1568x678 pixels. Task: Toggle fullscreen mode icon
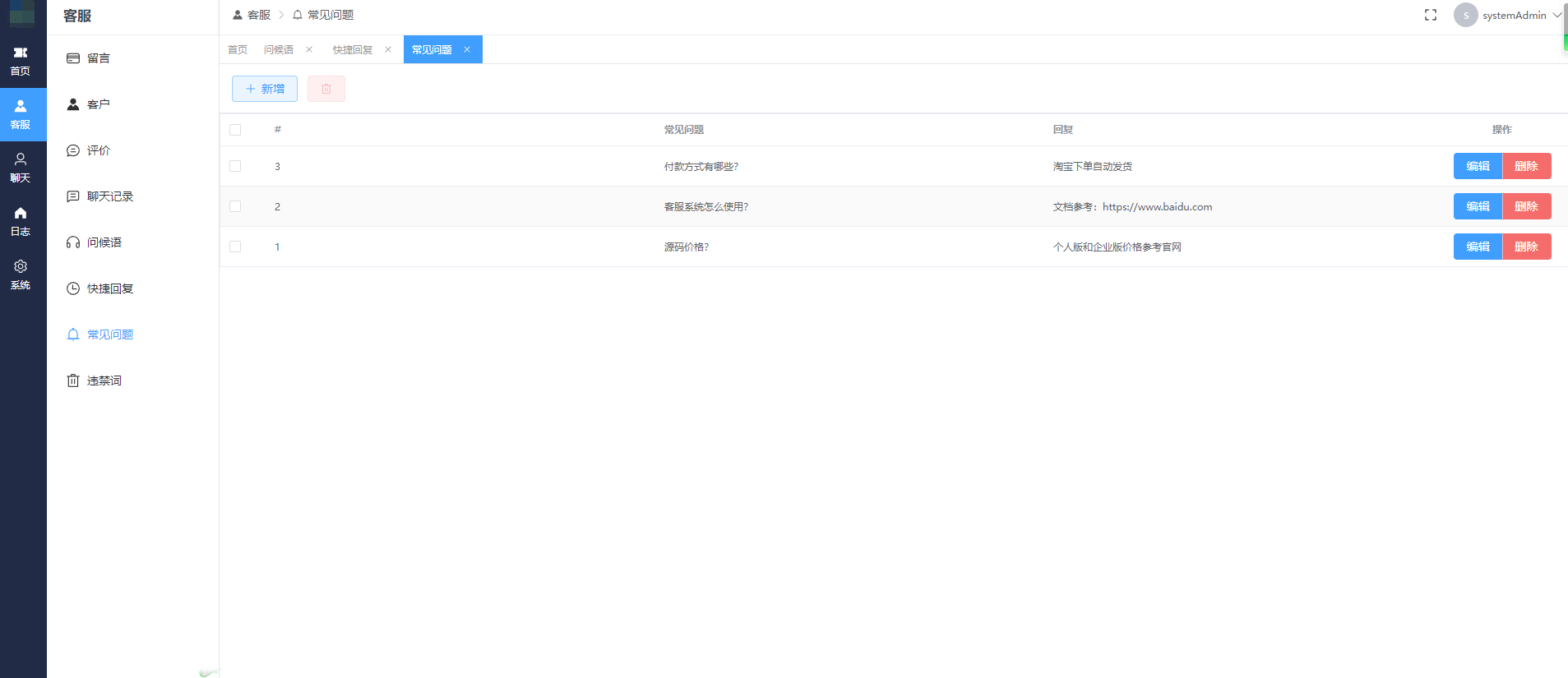click(x=1431, y=15)
